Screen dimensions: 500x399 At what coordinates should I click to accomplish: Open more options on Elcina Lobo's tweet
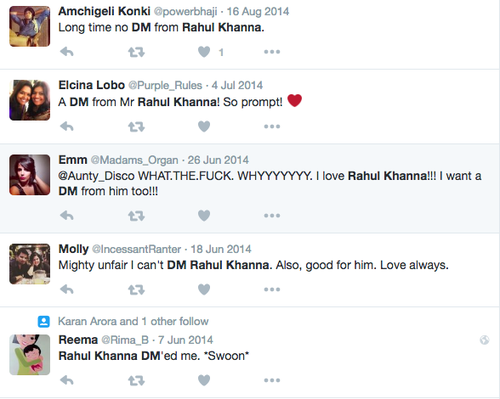pyautogui.click(x=272, y=126)
